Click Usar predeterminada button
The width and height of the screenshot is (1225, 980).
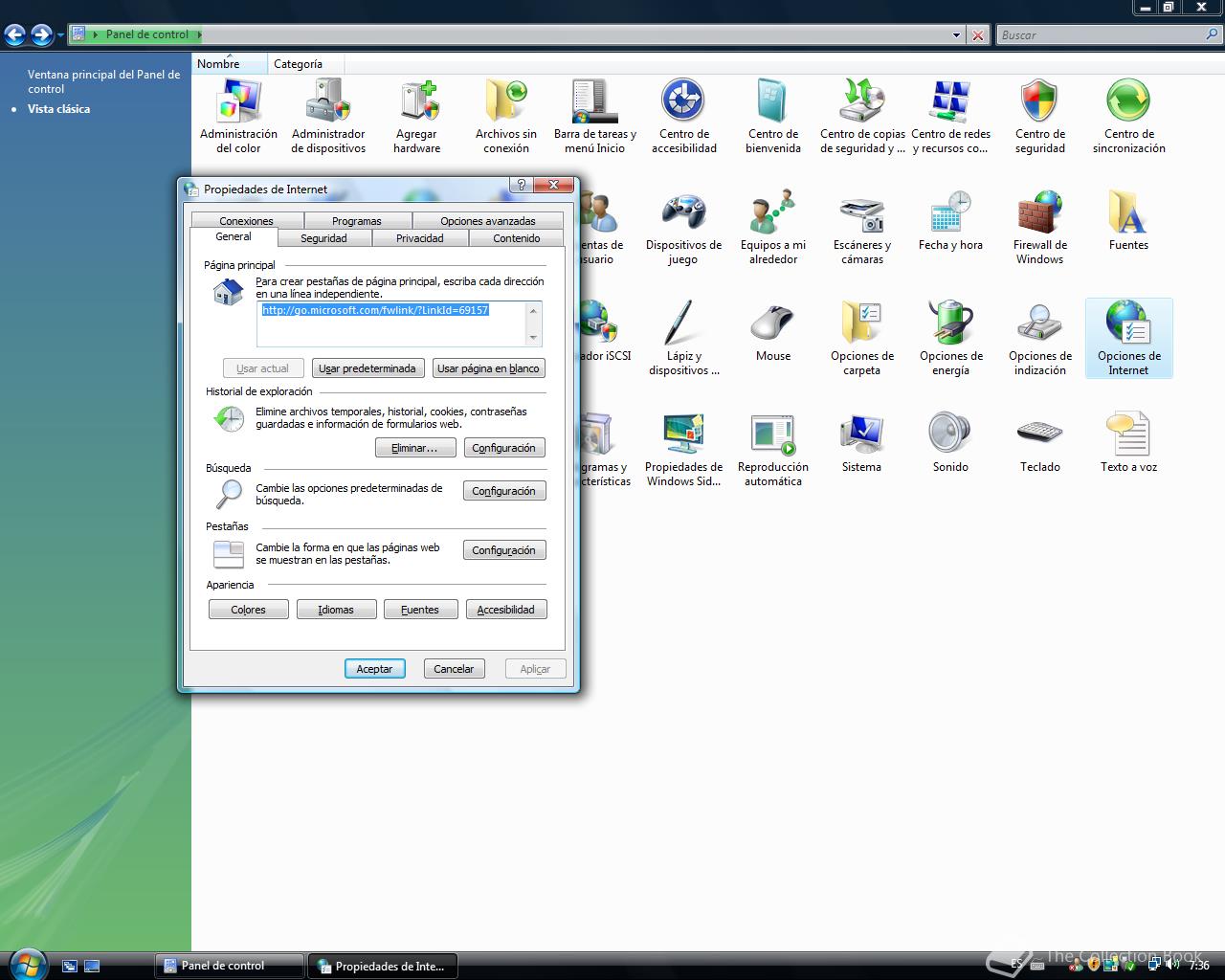coord(367,368)
